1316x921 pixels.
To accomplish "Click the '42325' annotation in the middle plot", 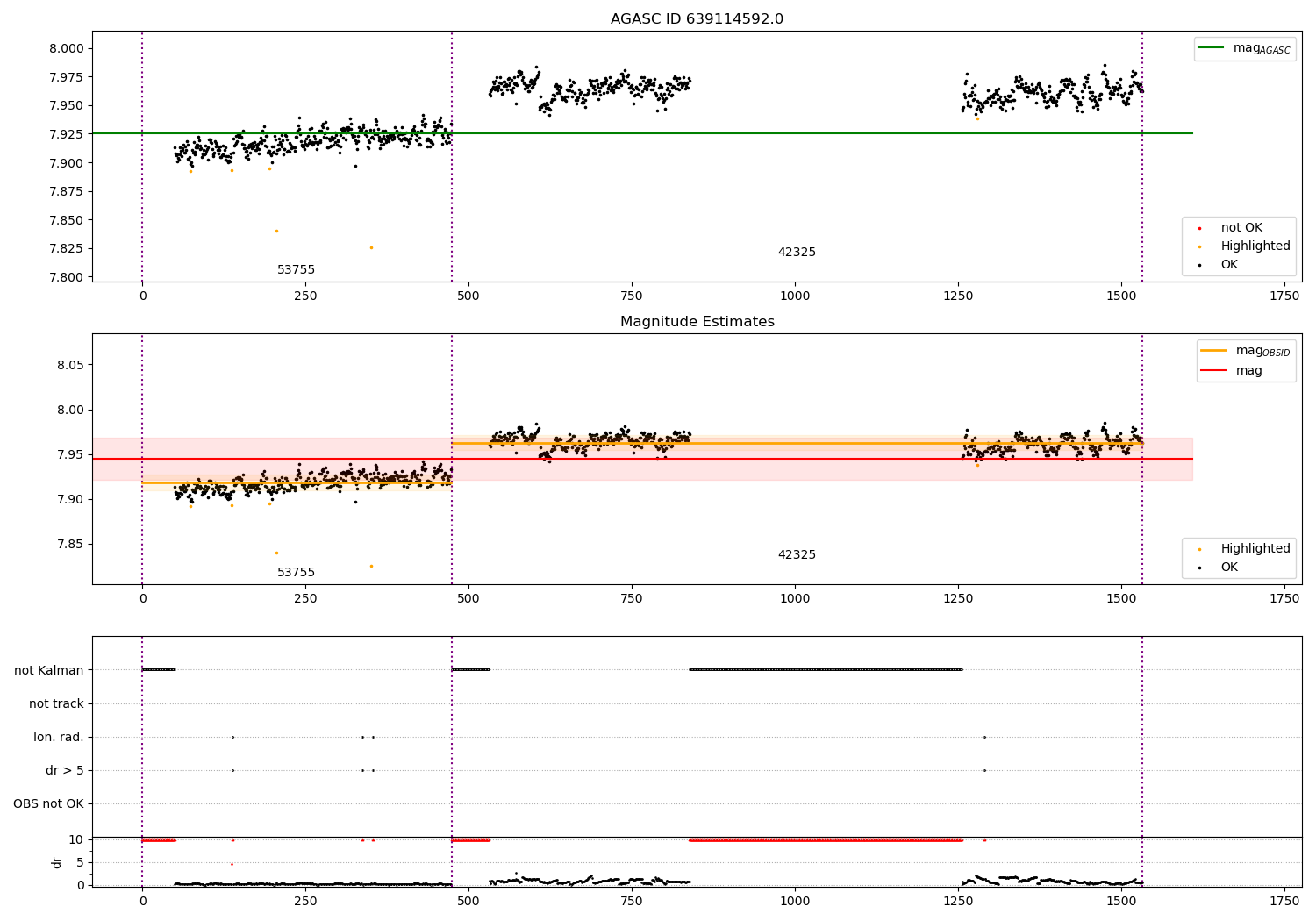I will click(x=797, y=555).
